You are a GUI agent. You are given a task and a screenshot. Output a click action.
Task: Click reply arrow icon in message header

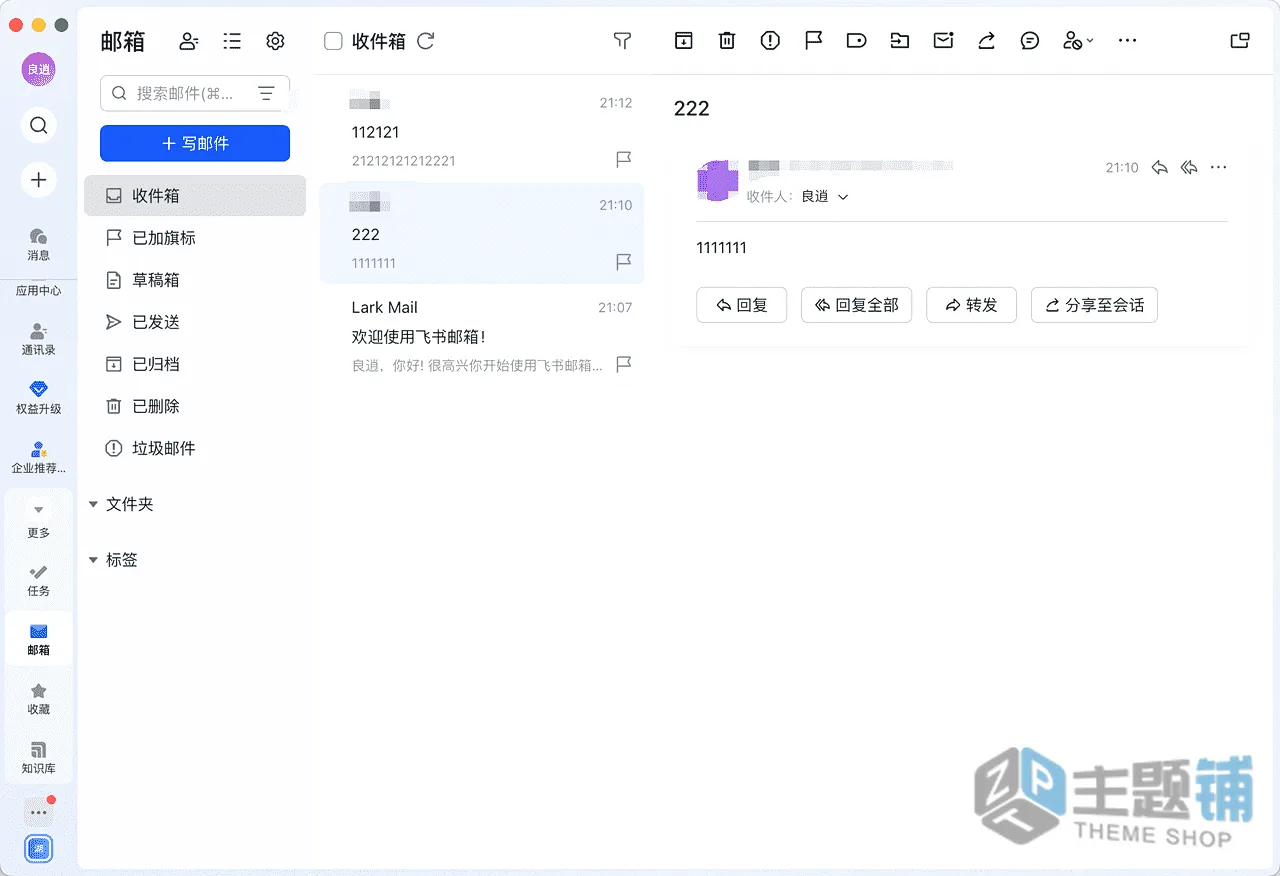(1160, 168)
